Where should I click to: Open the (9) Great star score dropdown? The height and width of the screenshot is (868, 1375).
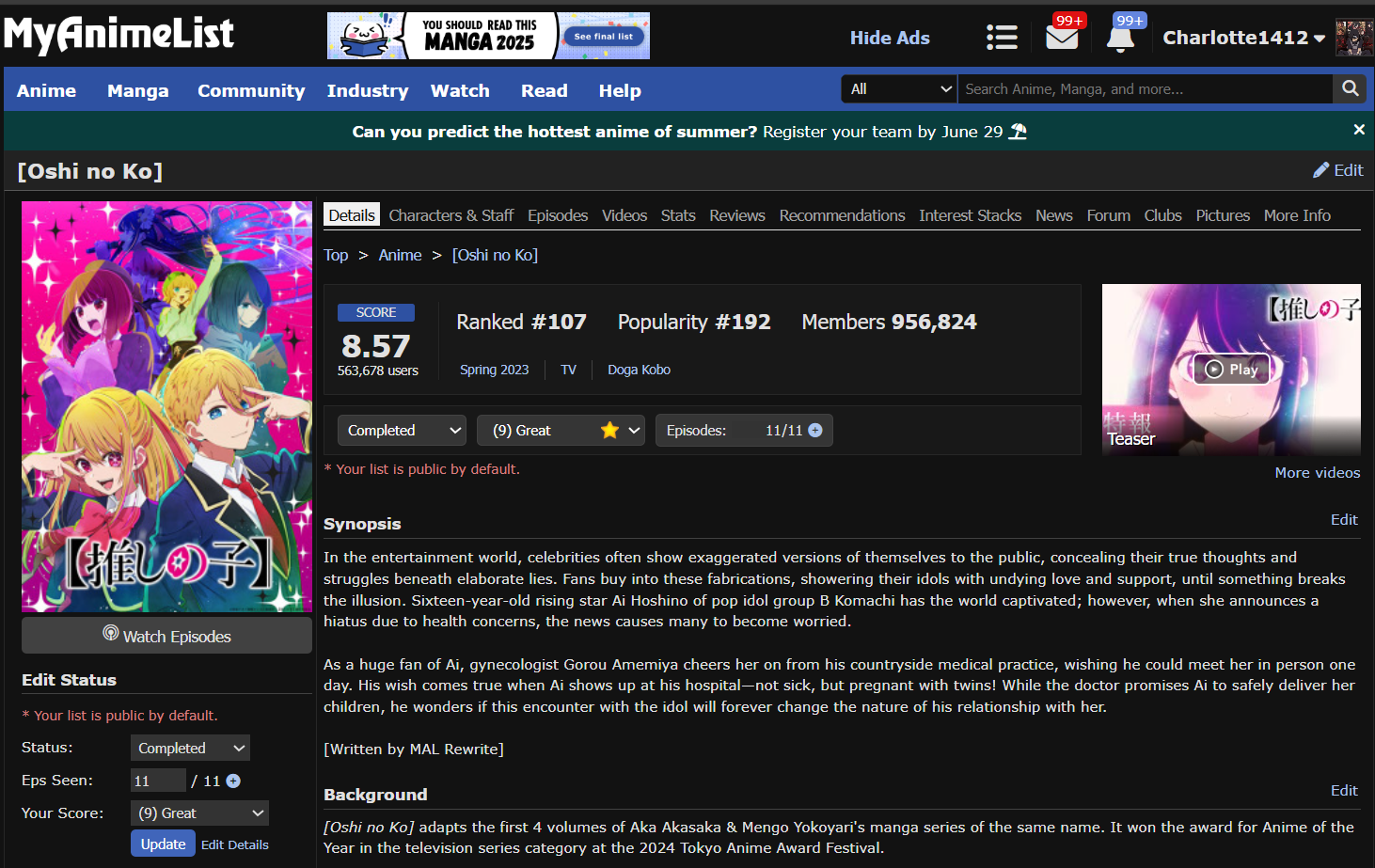click(x=561, y=430)
